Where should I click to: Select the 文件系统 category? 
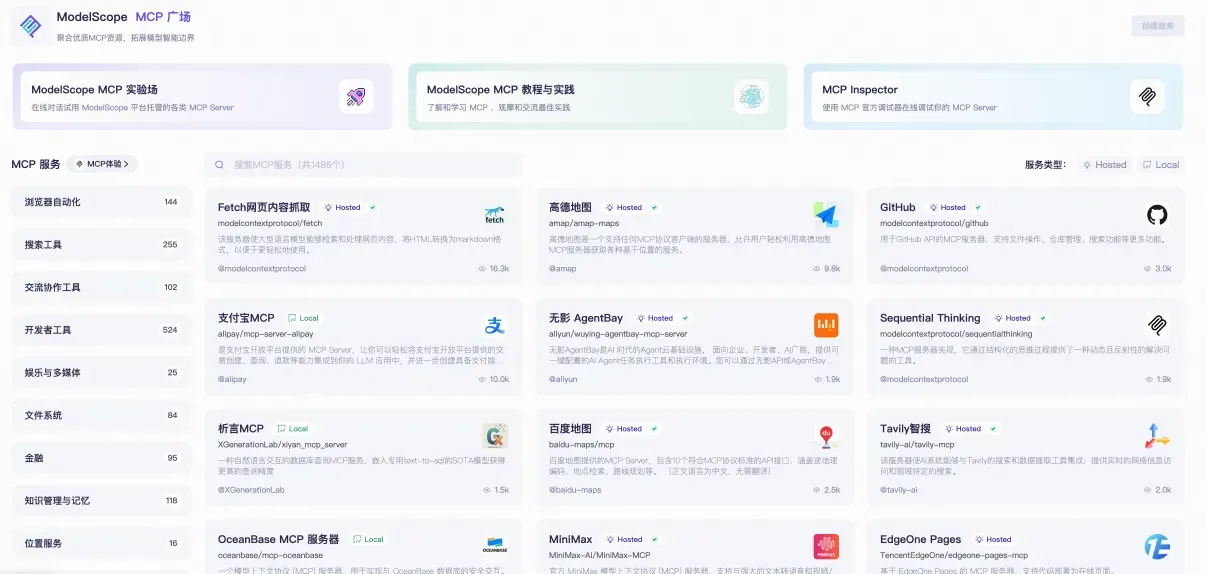point(101,415)
